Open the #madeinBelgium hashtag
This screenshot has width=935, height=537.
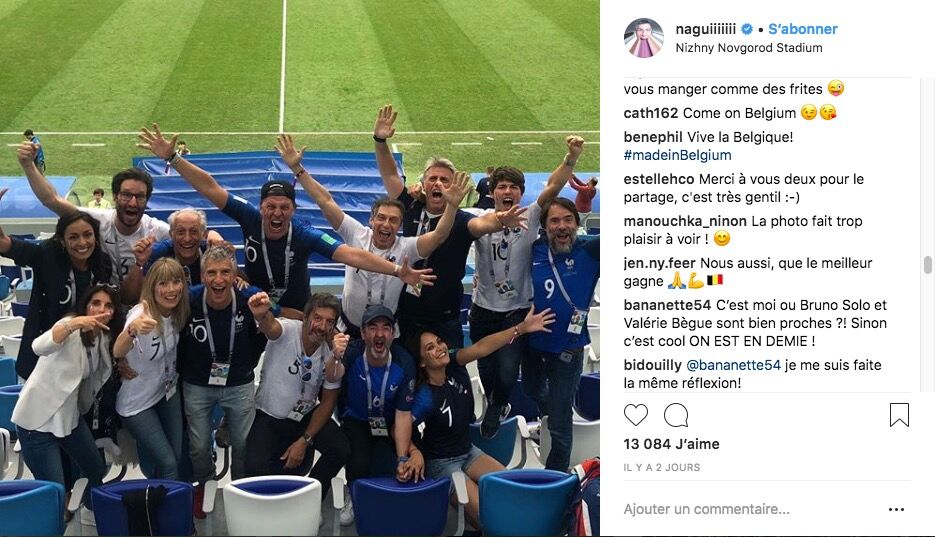click(677, 155)
